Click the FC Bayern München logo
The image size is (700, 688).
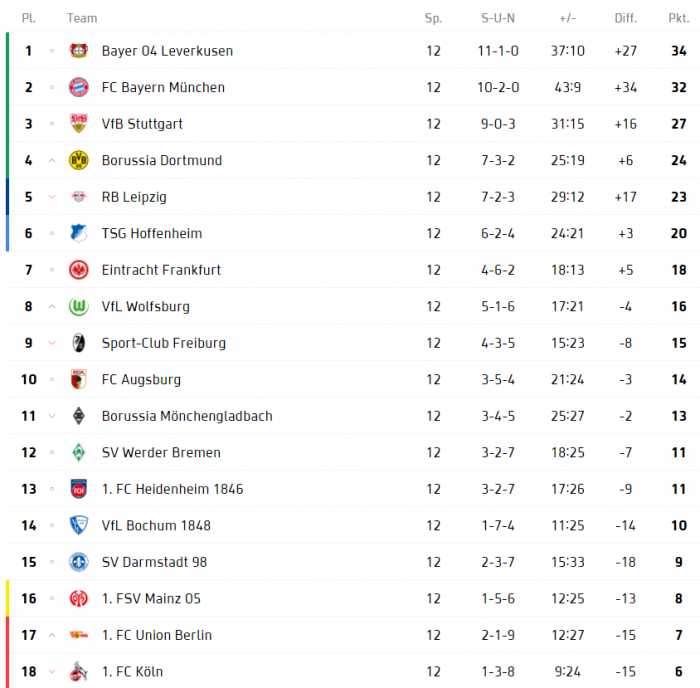79,87
